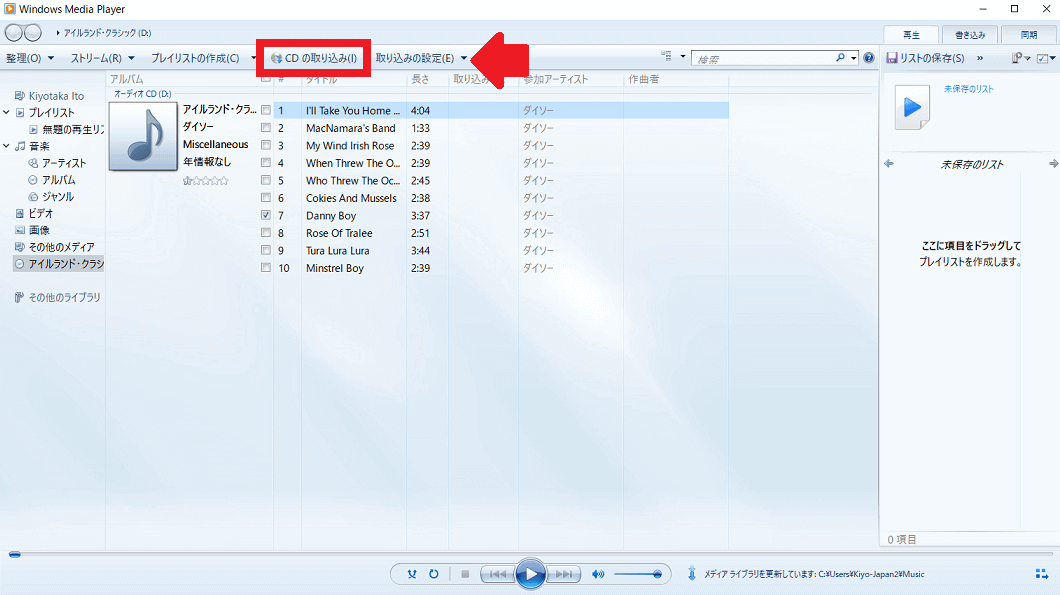Screen dimensions: 1060x595
Task: Check the box for My Wind Irish Rose
Action: [x=266, y=145]
